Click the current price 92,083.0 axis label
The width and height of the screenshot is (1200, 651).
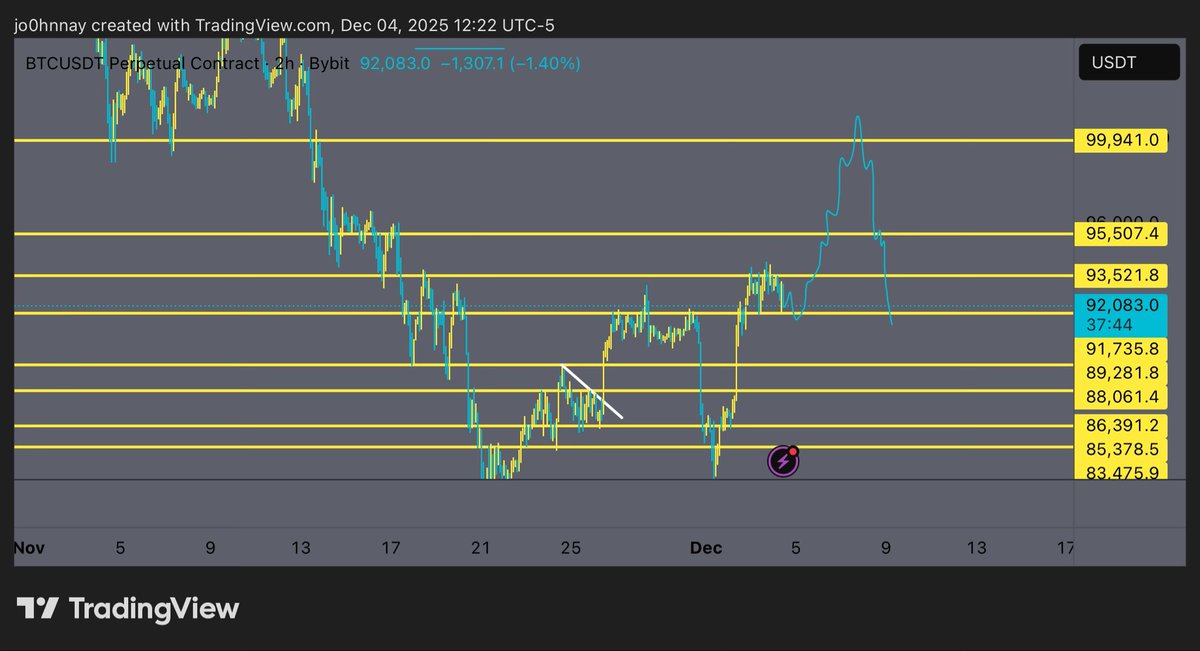pos(1121,305)
